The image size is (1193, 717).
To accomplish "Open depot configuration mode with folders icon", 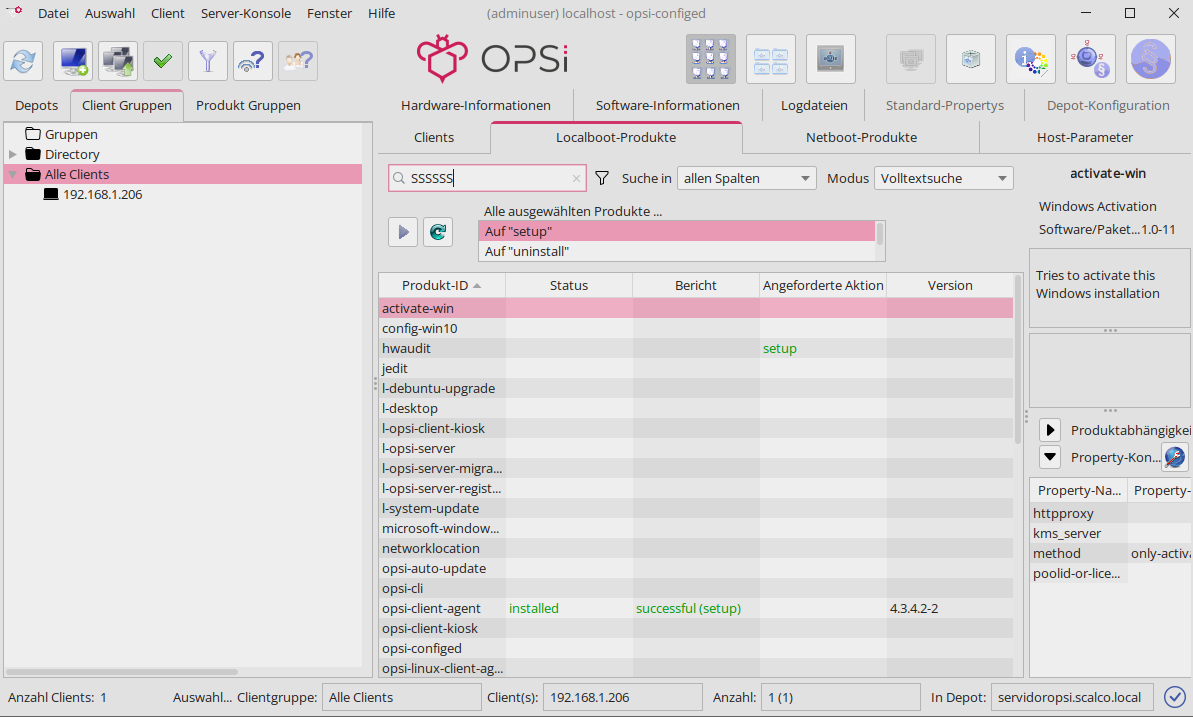I will (x=770, y=60).
